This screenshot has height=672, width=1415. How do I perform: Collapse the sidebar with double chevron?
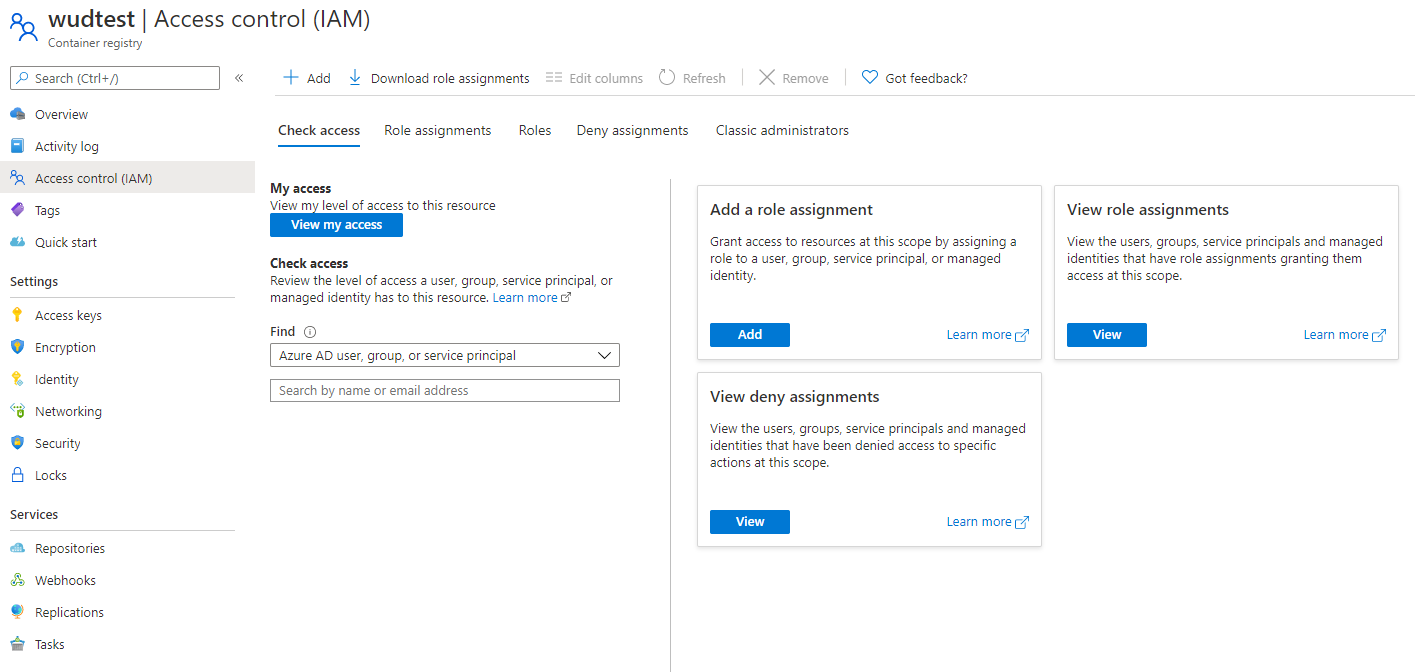pyautogui.click(x=239, y=78)
